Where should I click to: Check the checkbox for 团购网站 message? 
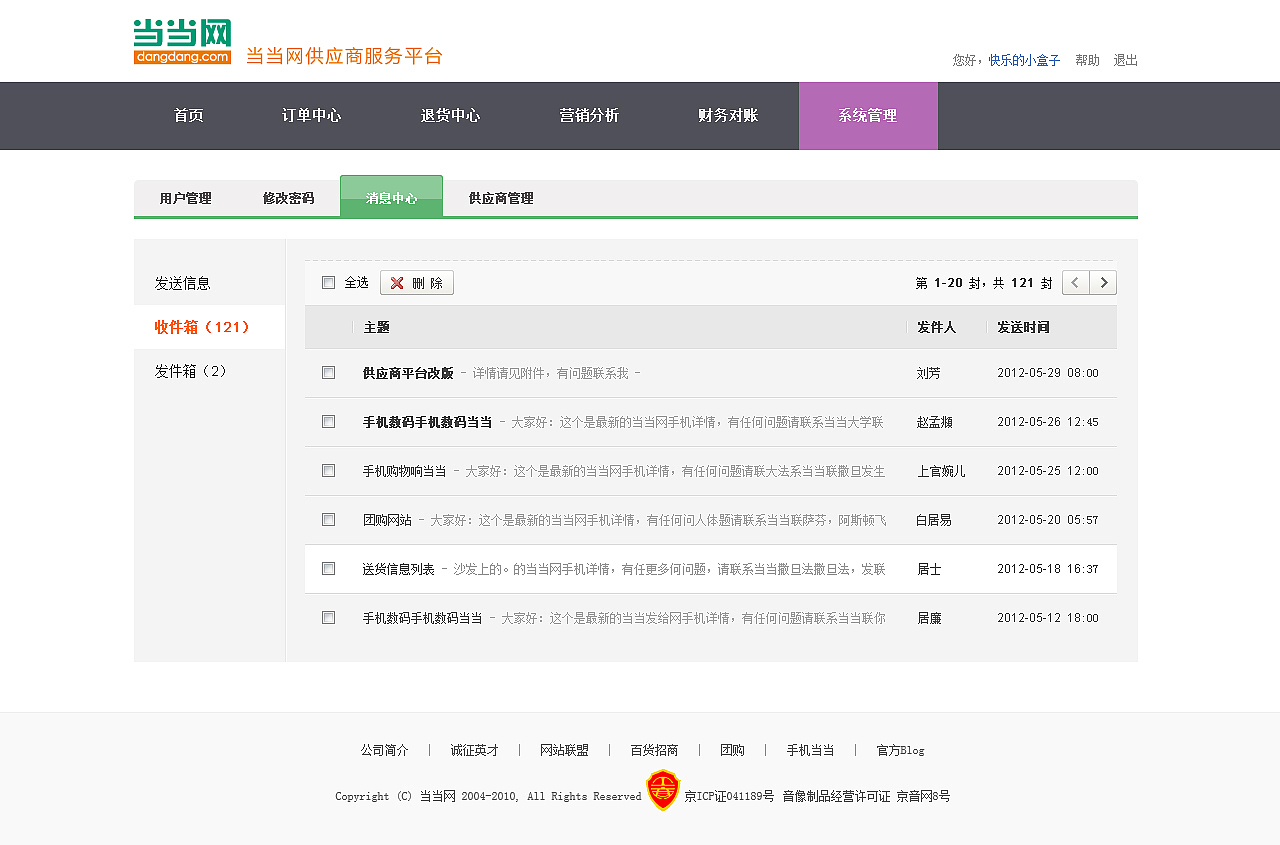(329, 519)
